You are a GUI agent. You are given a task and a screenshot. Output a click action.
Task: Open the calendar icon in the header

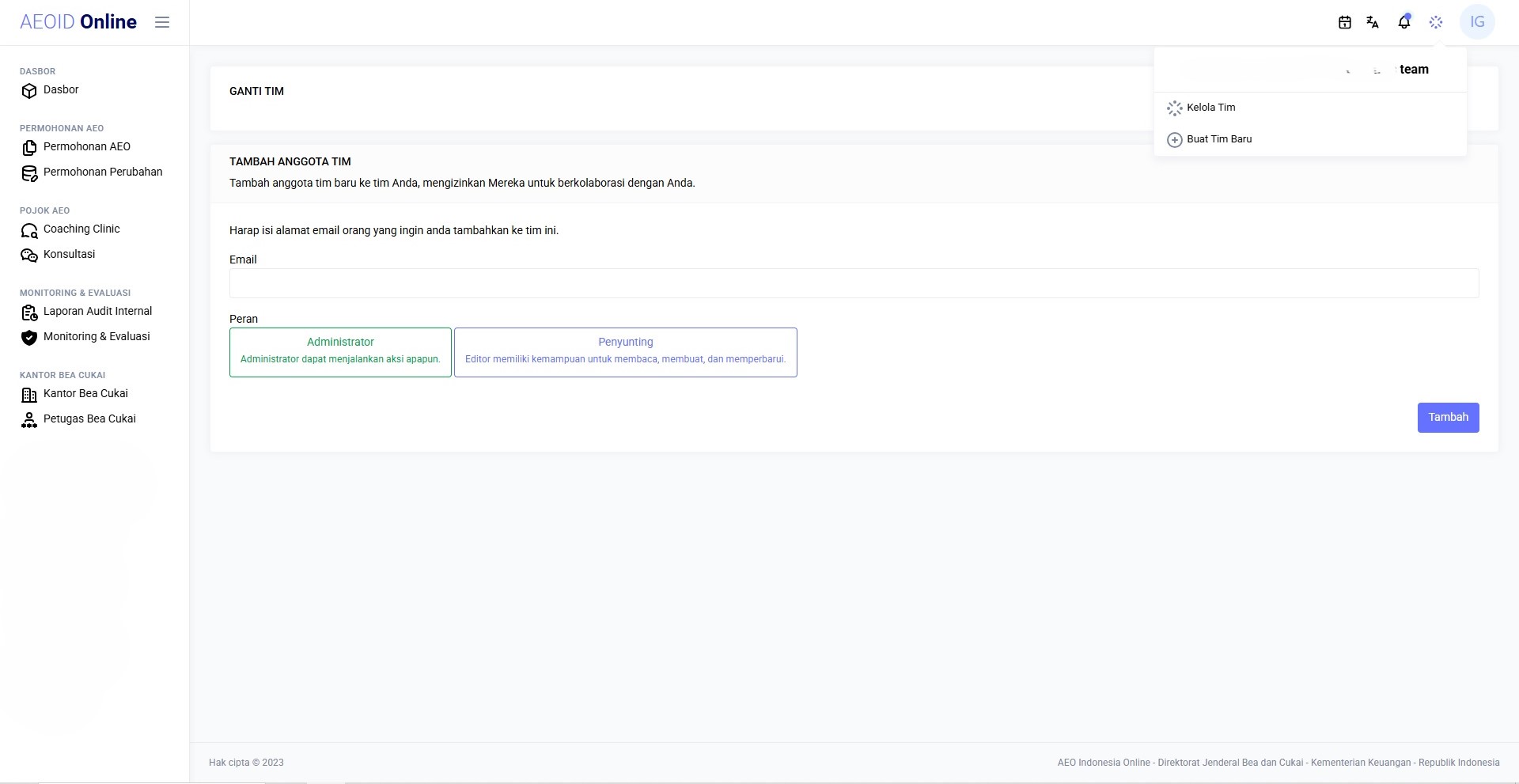(1344, 22)
